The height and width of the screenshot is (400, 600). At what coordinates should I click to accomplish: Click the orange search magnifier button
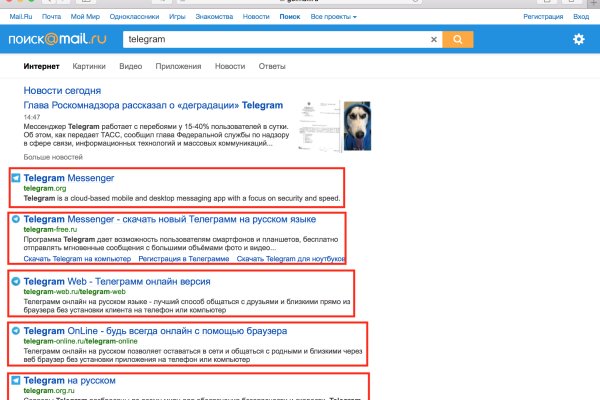[457, 40]
